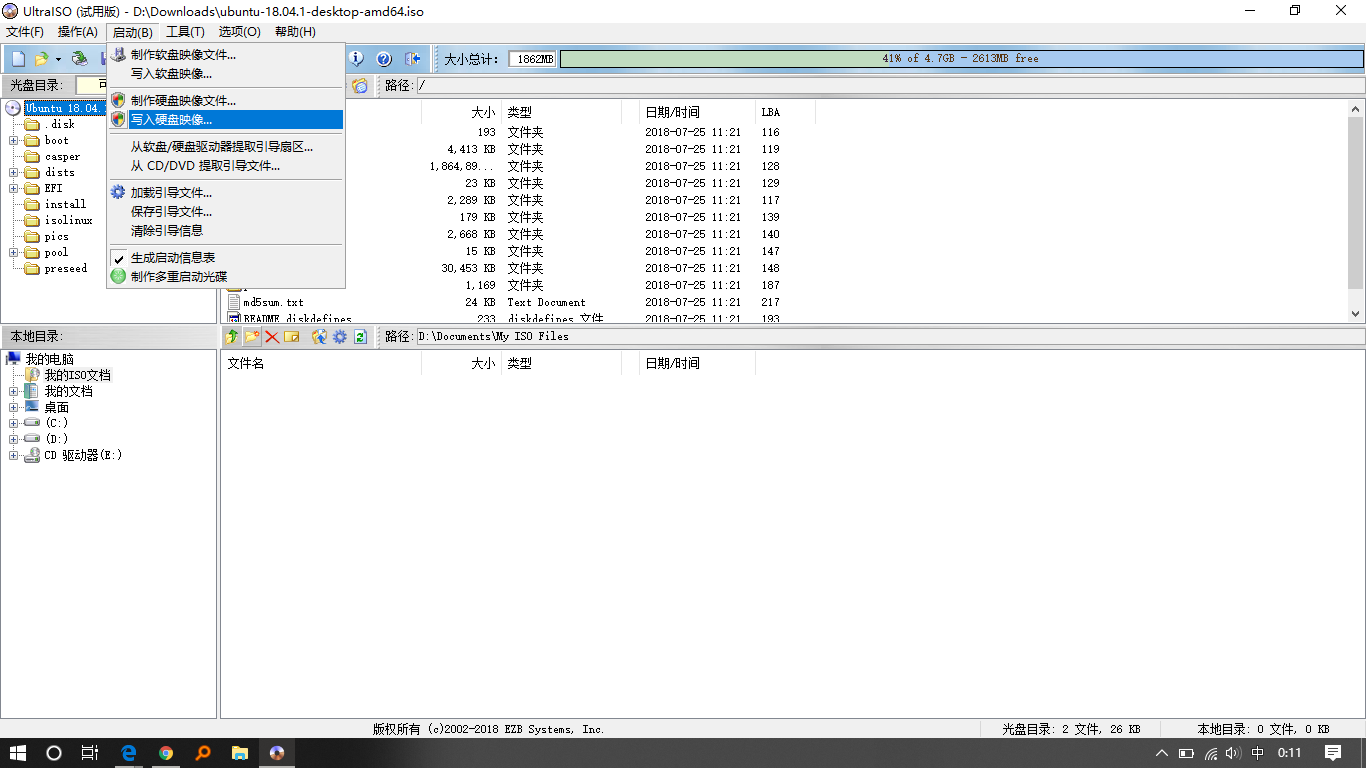
Task: Click the New folder icon in local toolbar
Action: point(252,337)
